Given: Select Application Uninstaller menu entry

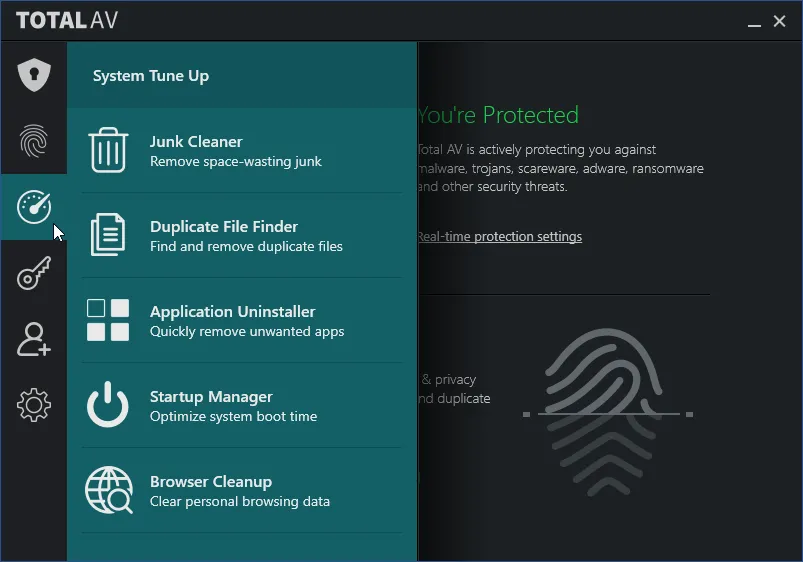Looking at the screenshot, I should pos(242,321).
